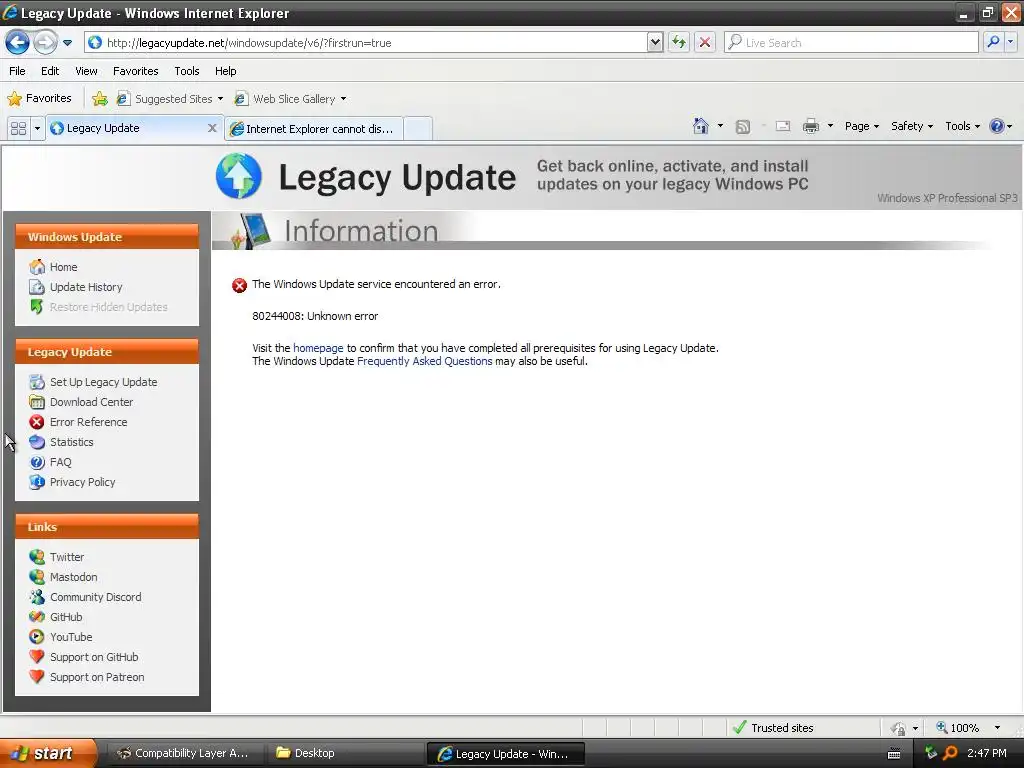Open the Safety command menu
The width and height of the screenshot is (1024, 768).
click(x=912, y=126)
